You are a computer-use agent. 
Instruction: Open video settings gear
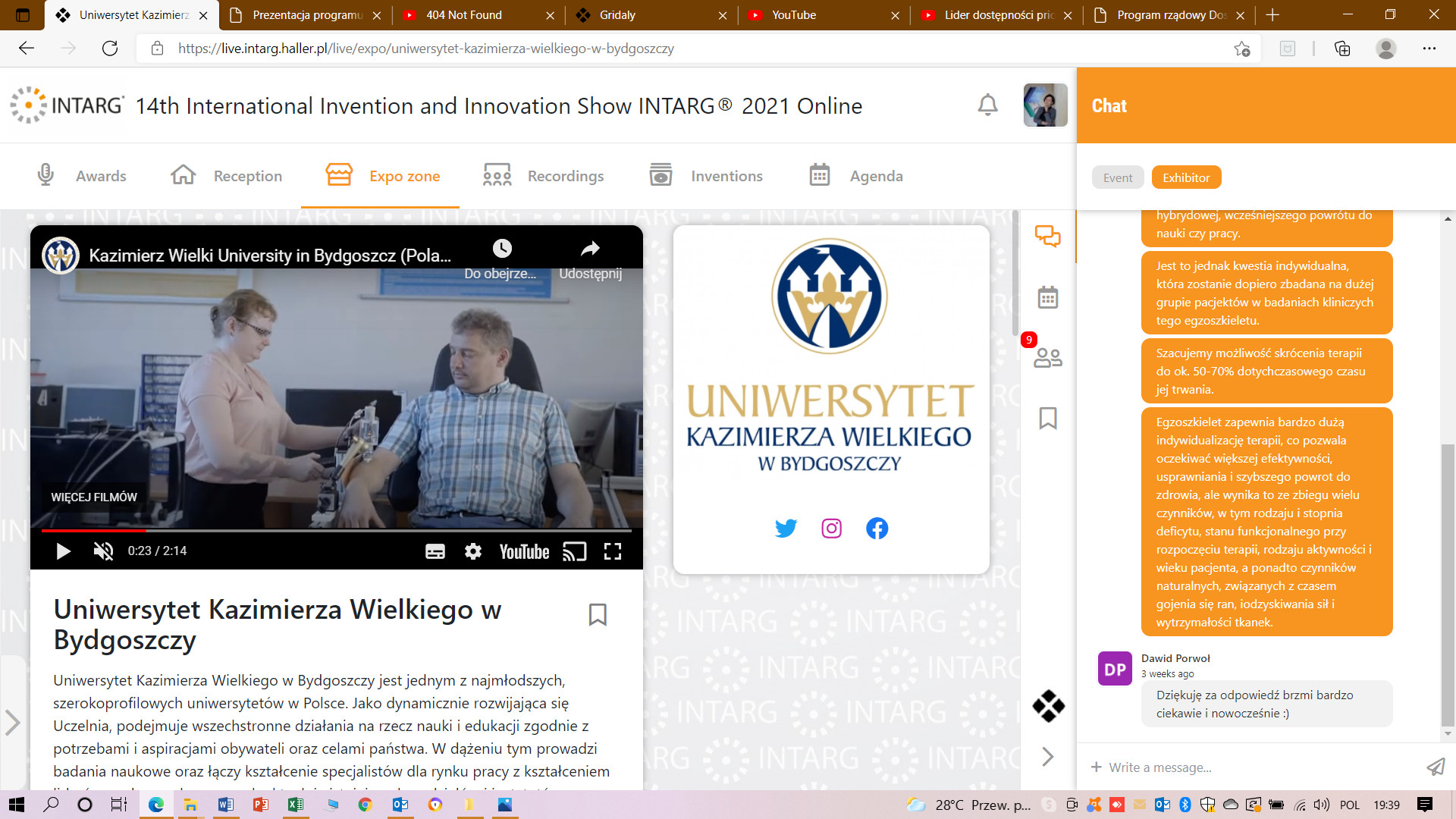point(473,551)
